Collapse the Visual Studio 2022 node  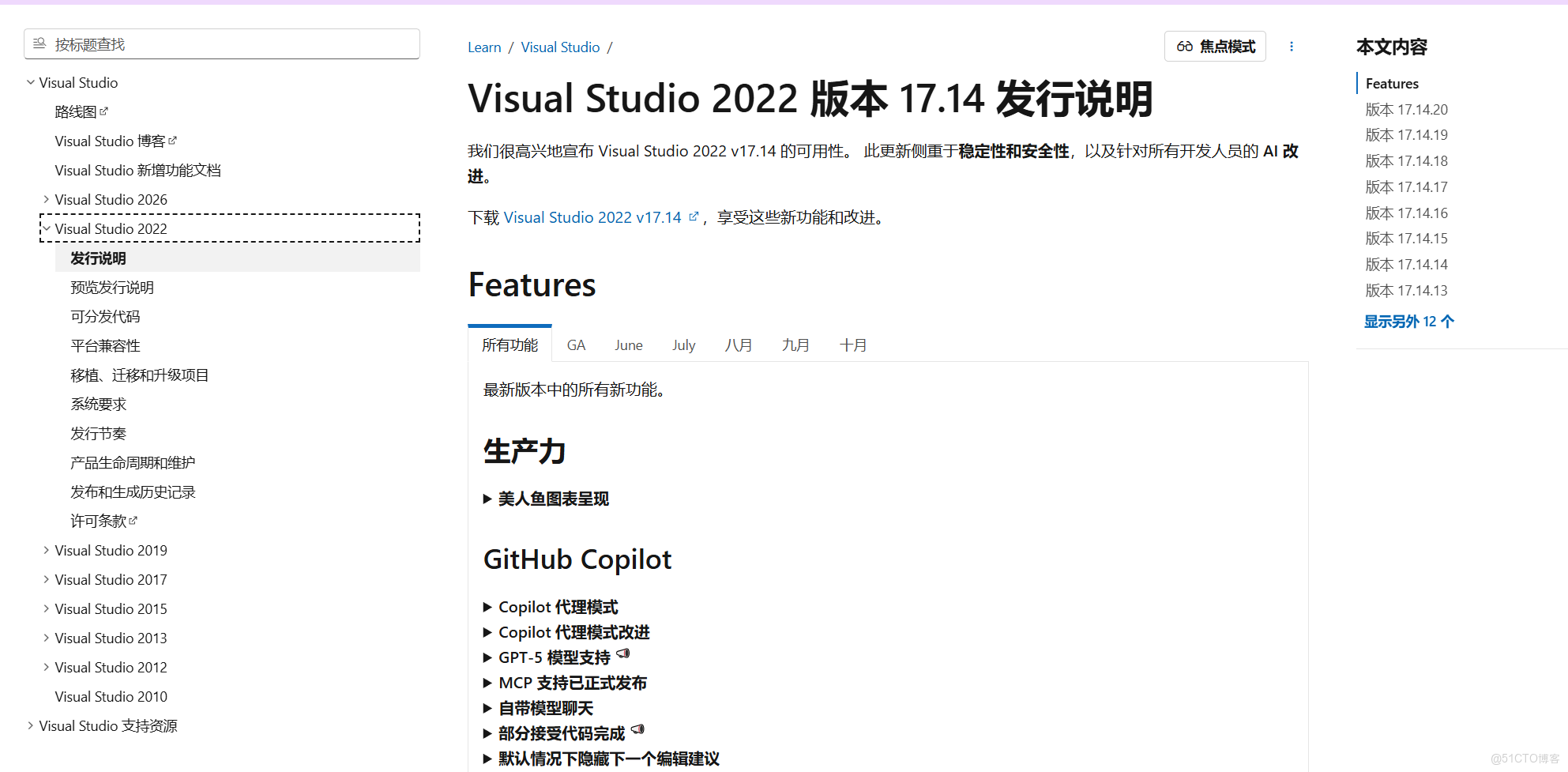pos(47,228)
